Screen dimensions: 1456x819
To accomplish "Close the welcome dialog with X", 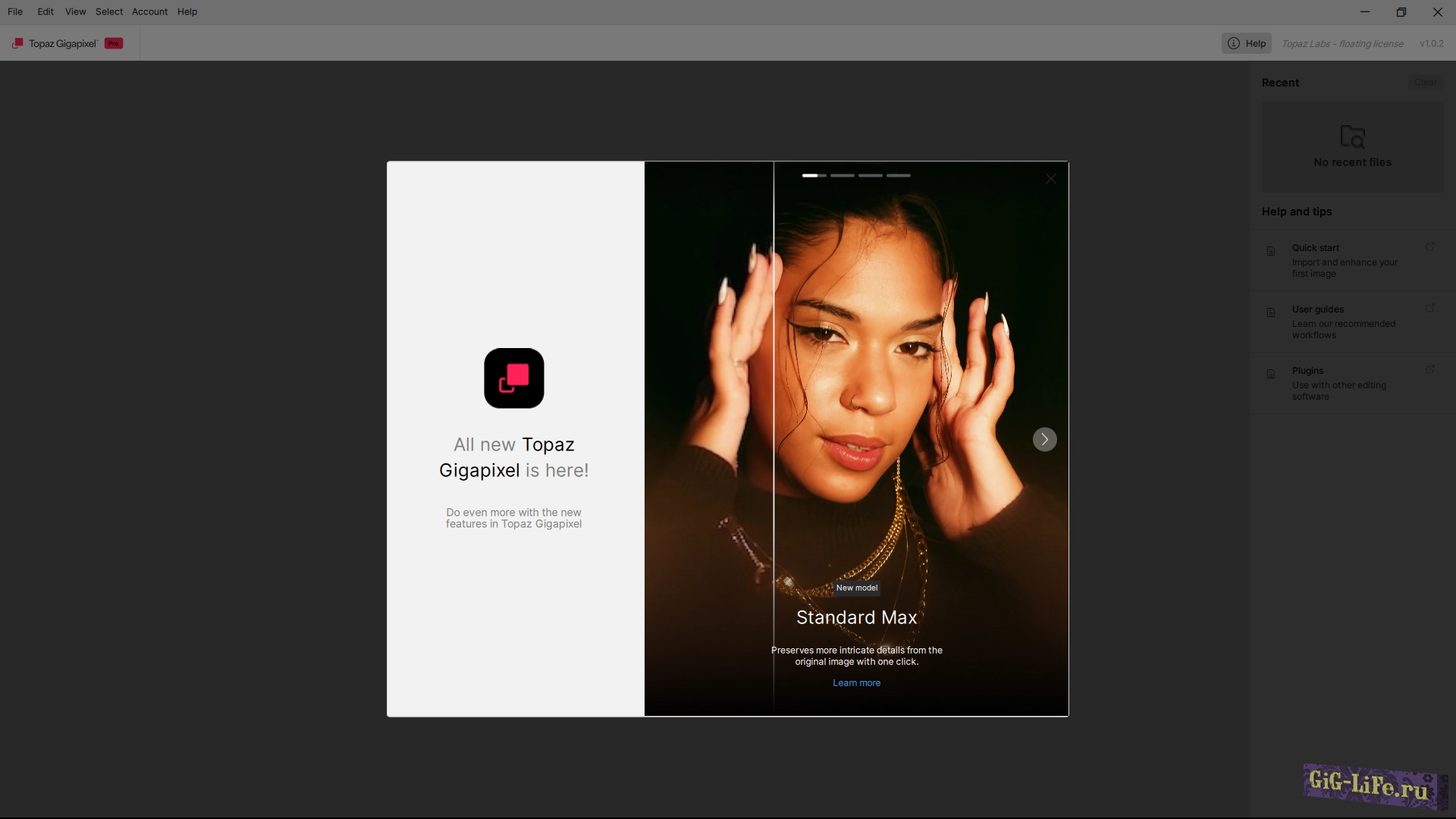I will click(x=1050, y=179).
